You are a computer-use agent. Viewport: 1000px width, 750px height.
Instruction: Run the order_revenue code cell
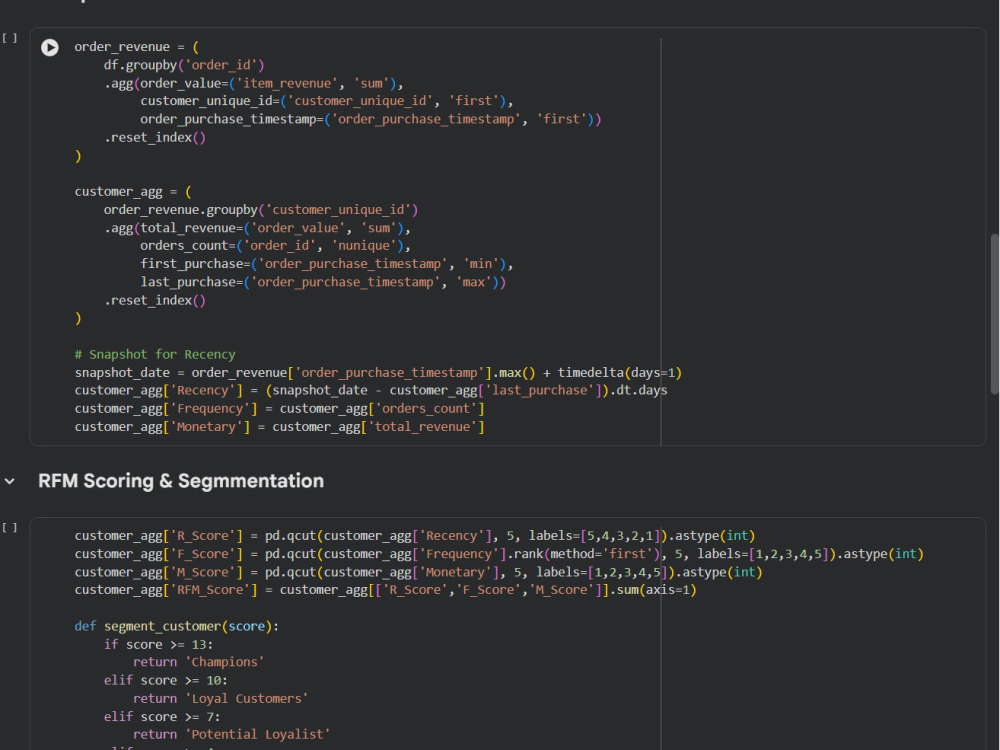coord(50,47)
